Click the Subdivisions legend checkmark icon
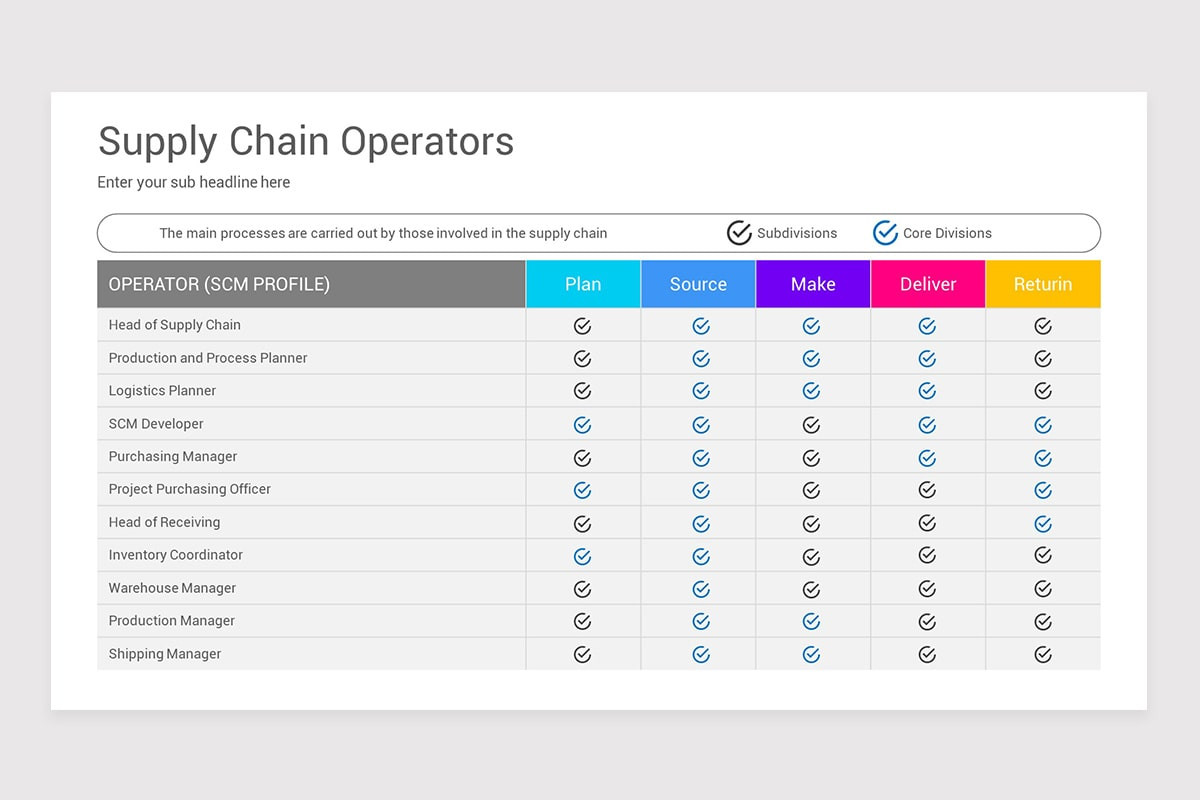Image resolution: width=1200 pixels, height=800 pixels. pyautogui.click(x=739, y=233)
